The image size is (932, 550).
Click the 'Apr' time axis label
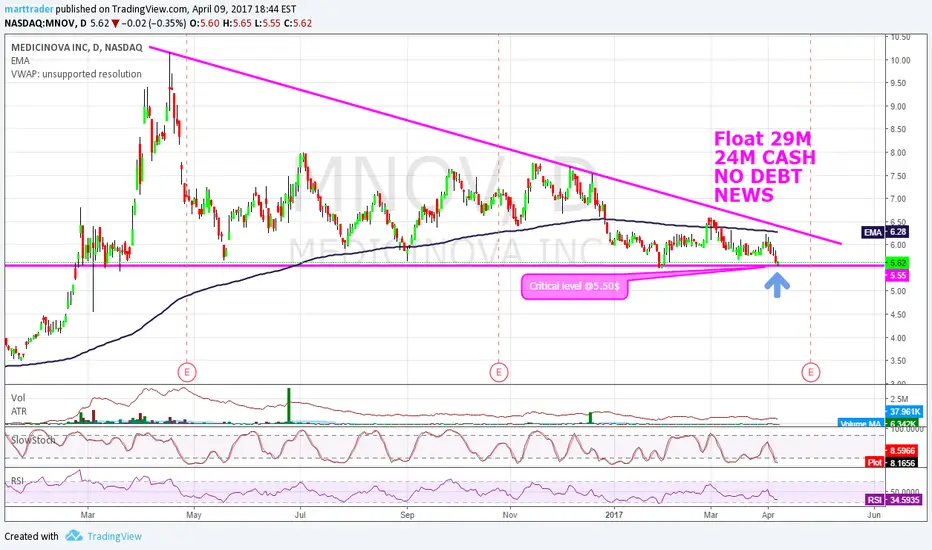coord(768,515)
